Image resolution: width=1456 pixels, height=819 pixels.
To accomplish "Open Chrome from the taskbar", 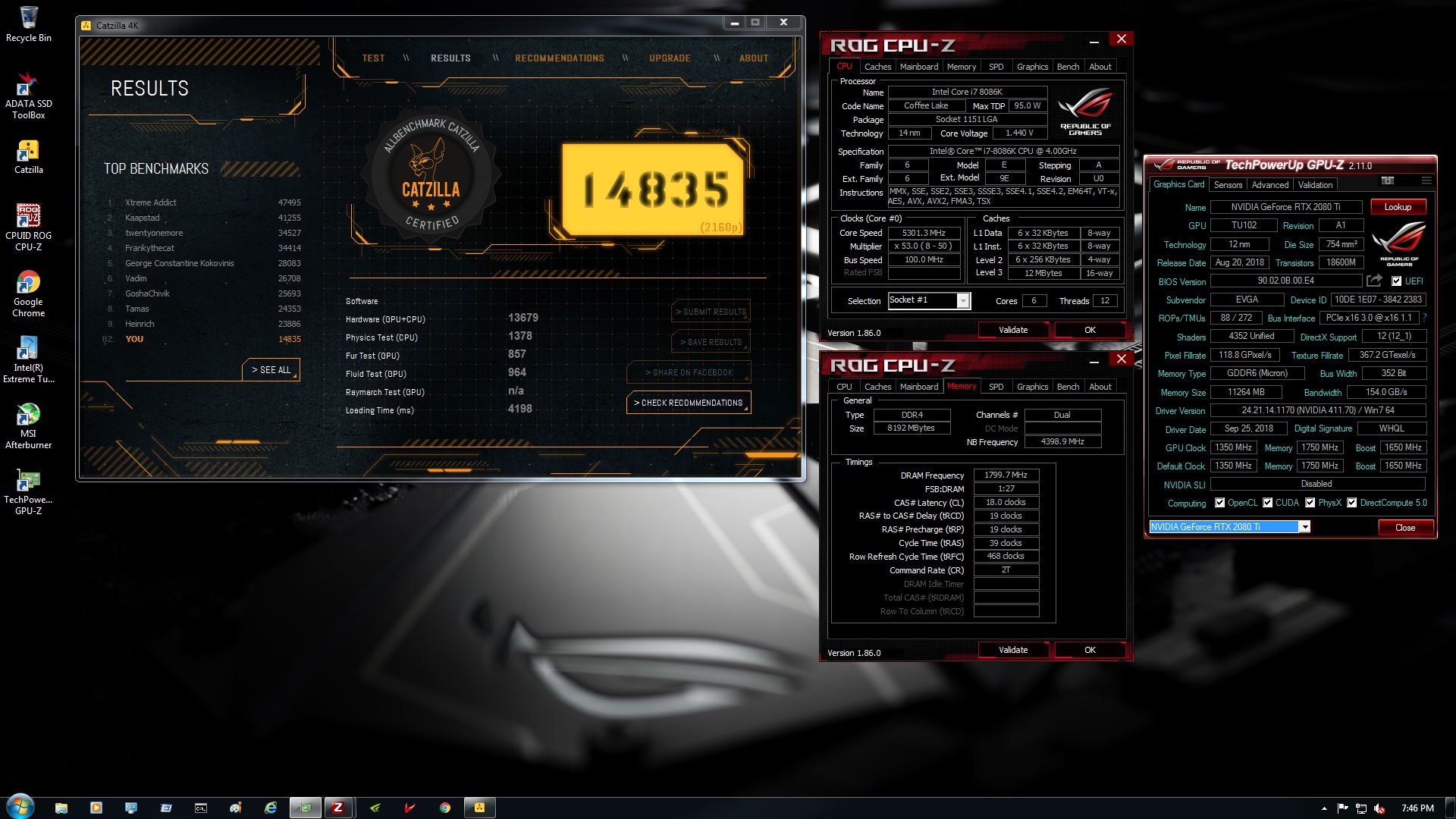I will coord(445,808).
